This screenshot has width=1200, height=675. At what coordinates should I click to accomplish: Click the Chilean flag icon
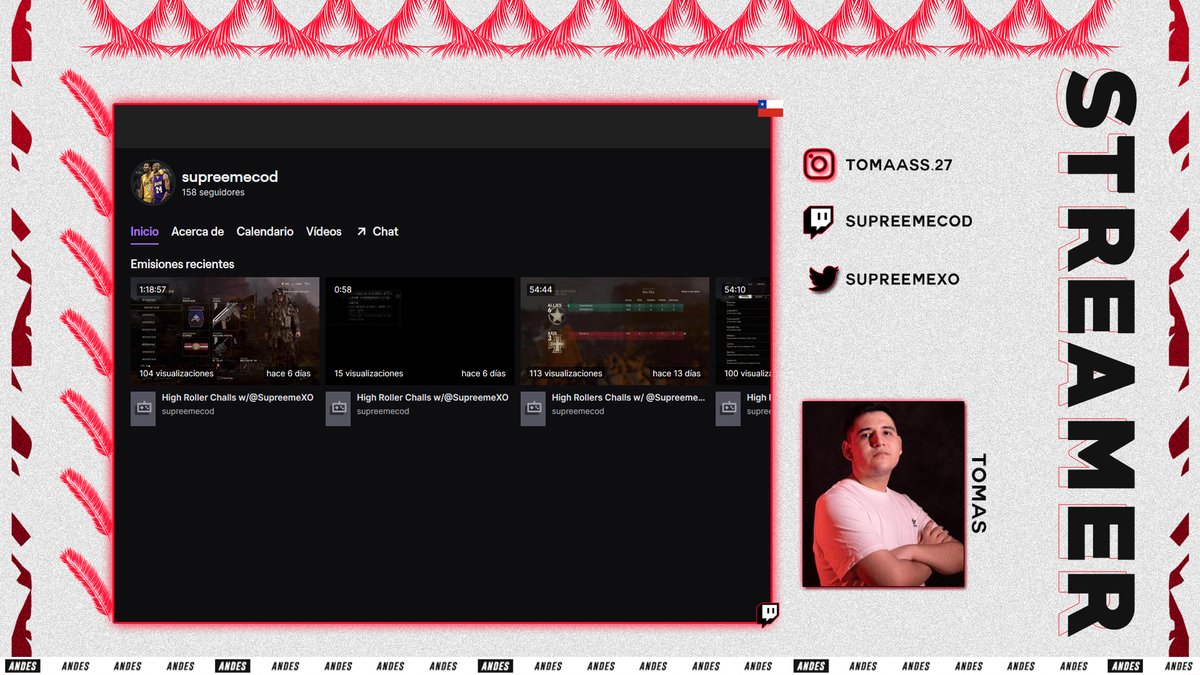tap(768, 107)
